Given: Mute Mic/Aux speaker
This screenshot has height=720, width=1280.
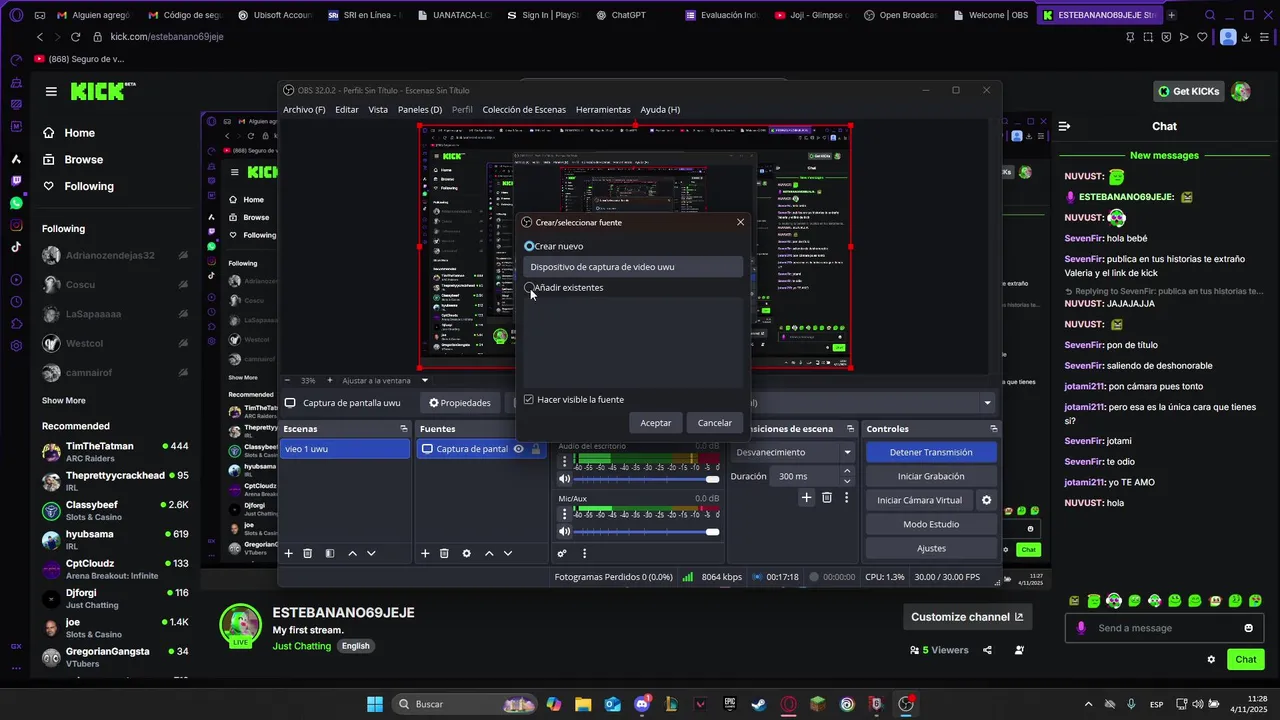Looking at the screenshot, I should tap(564, 532).
